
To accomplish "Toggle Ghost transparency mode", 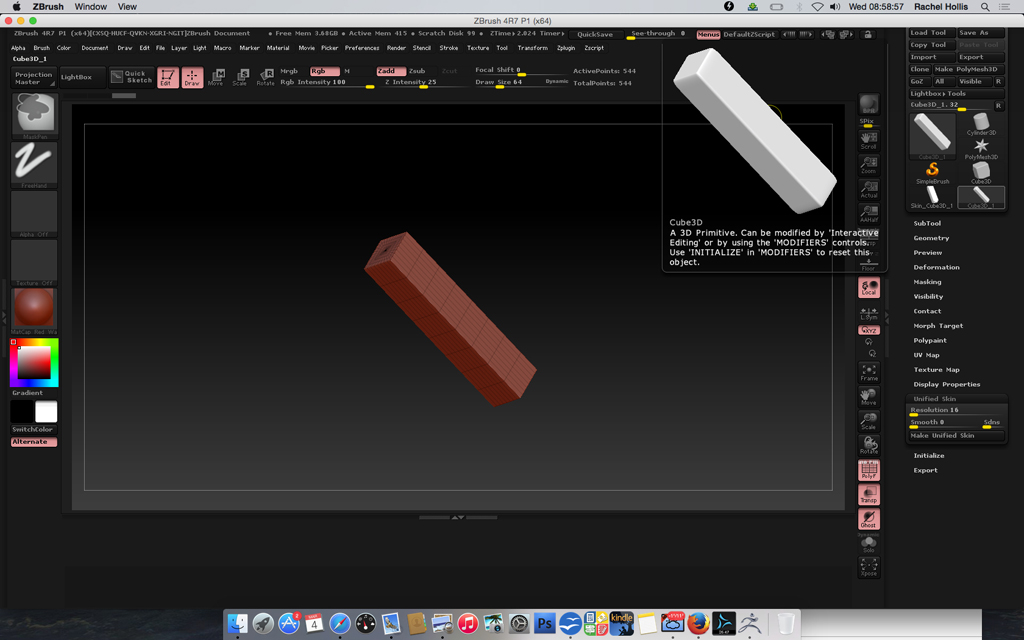I will [x=869, y=519].
